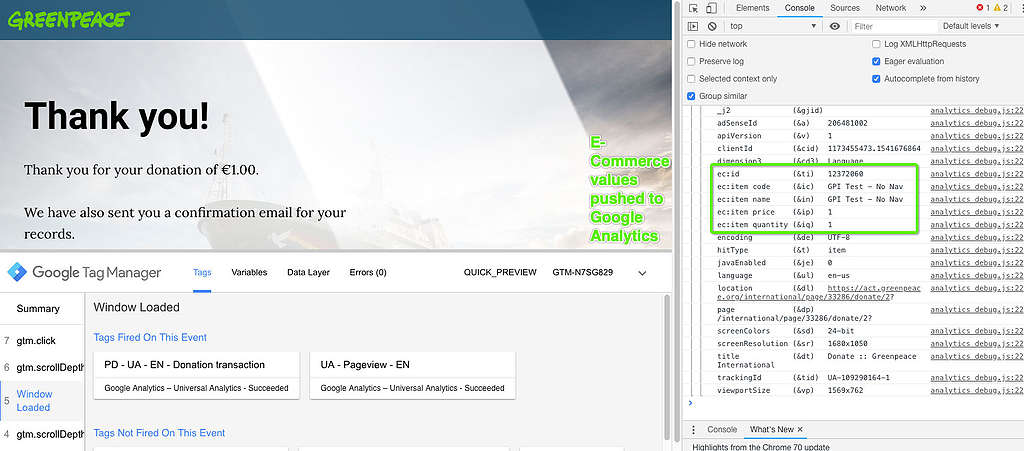Select the Tags tab in Tag Manager
This screenshot has width=1024, height=451.
(202, 272)
